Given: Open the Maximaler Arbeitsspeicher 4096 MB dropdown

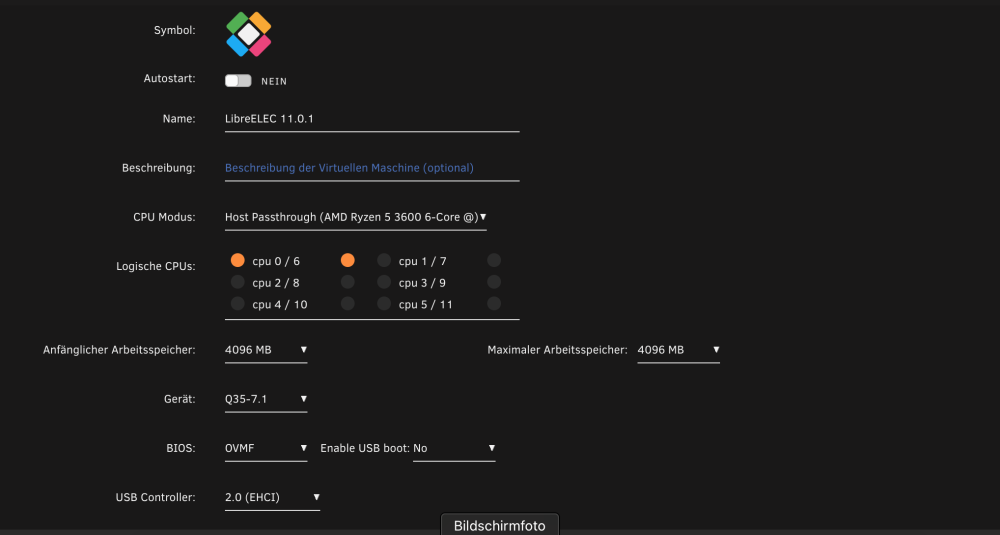Looking at the screenshot, I should [x=679, y=350].
